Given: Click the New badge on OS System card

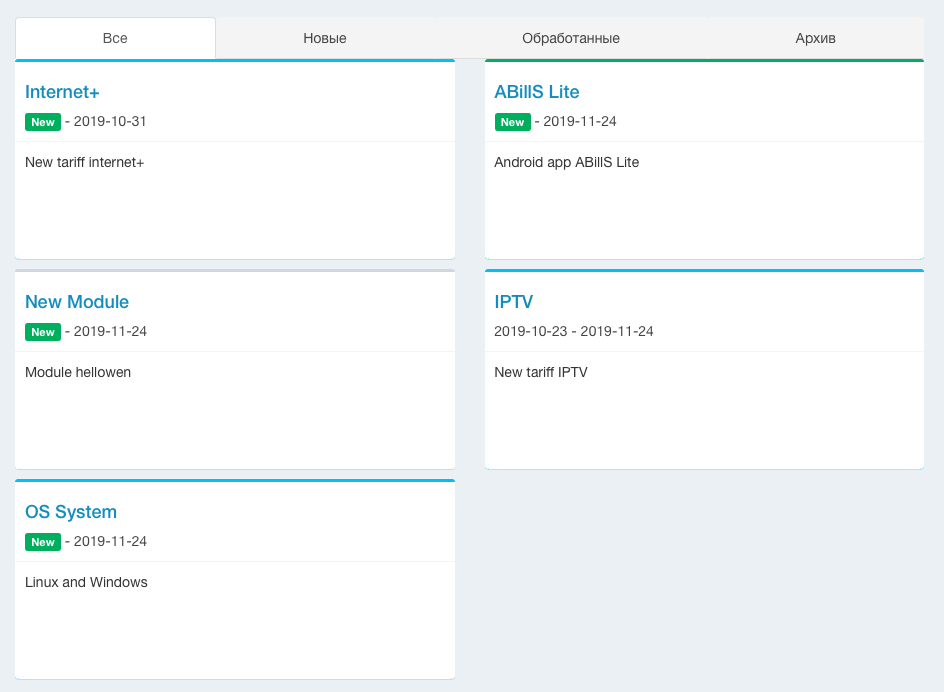Looking at the screenshot, I should click(43, 542).
